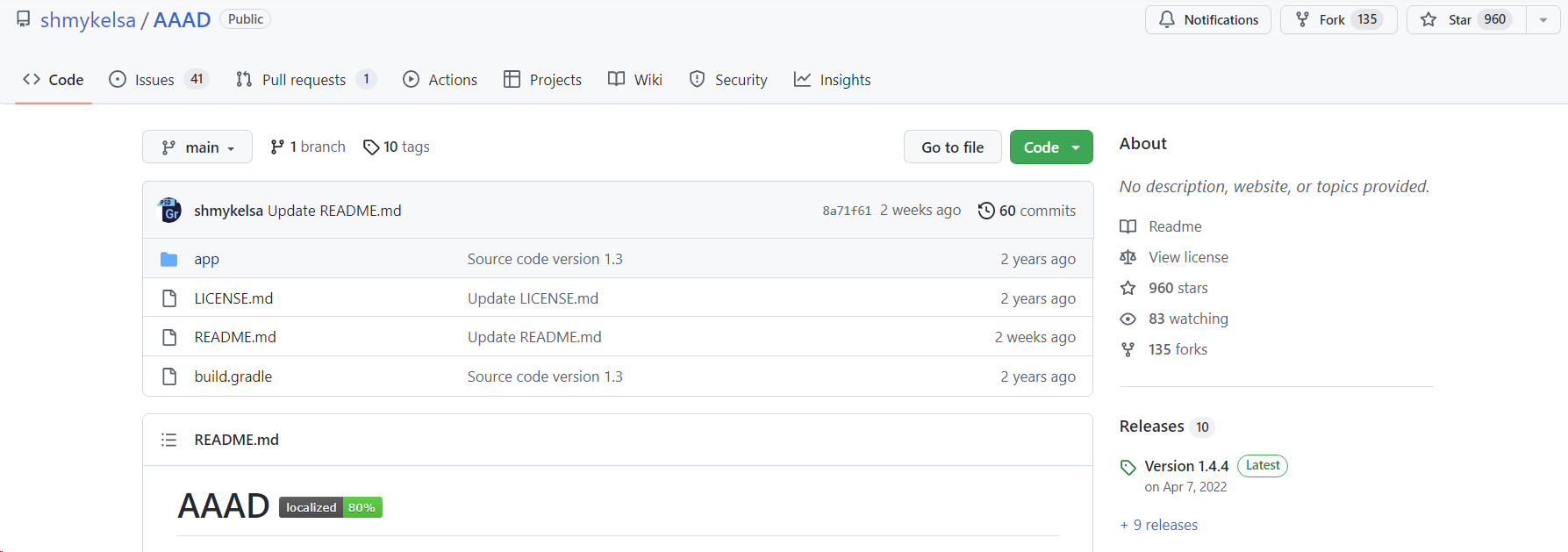Click the branch icon showing 1 branch
The height and width of the screenshot is (552, 1568).
[x=277, y=147]
